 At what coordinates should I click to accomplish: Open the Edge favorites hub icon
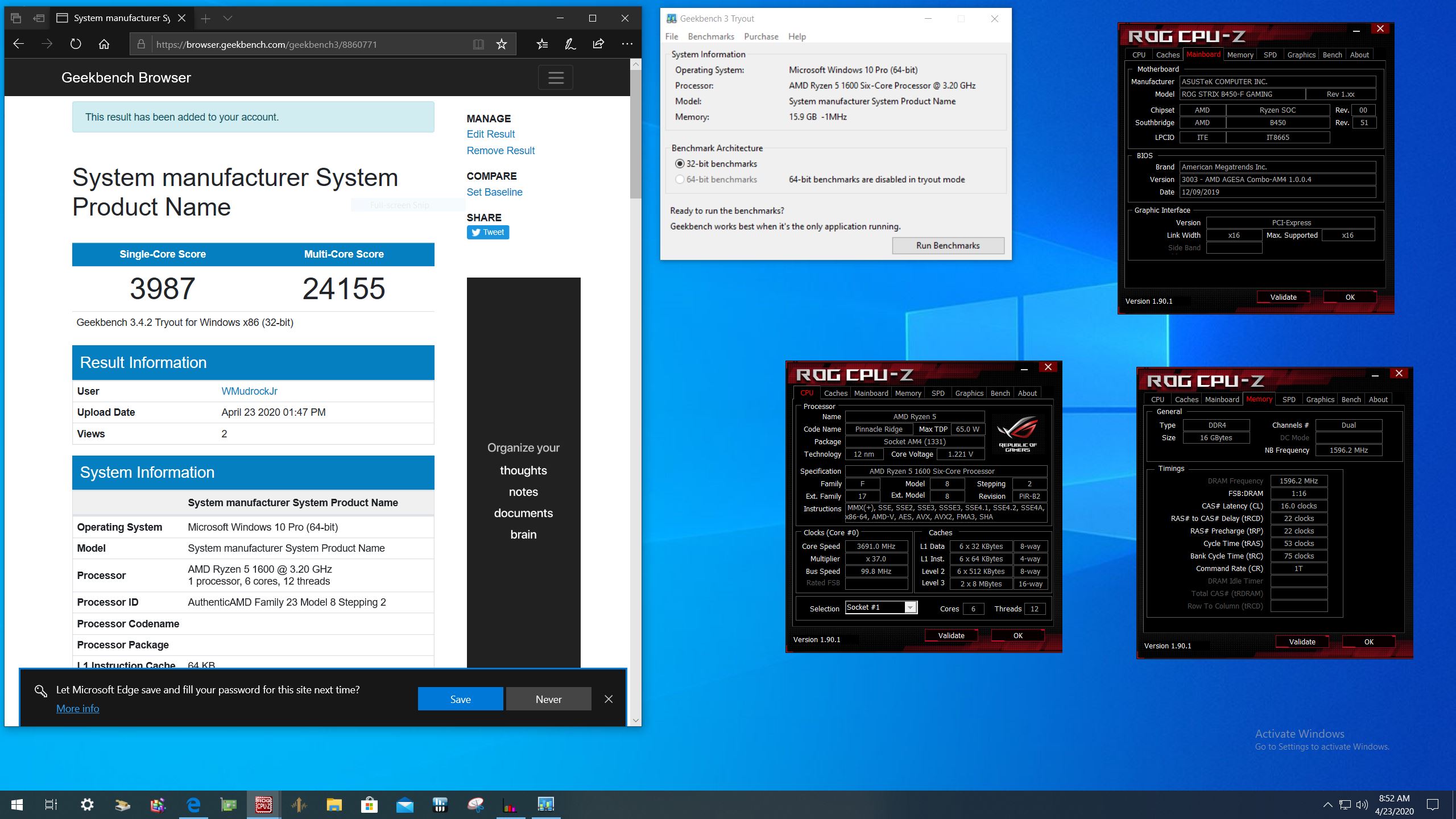pos(542,44)
